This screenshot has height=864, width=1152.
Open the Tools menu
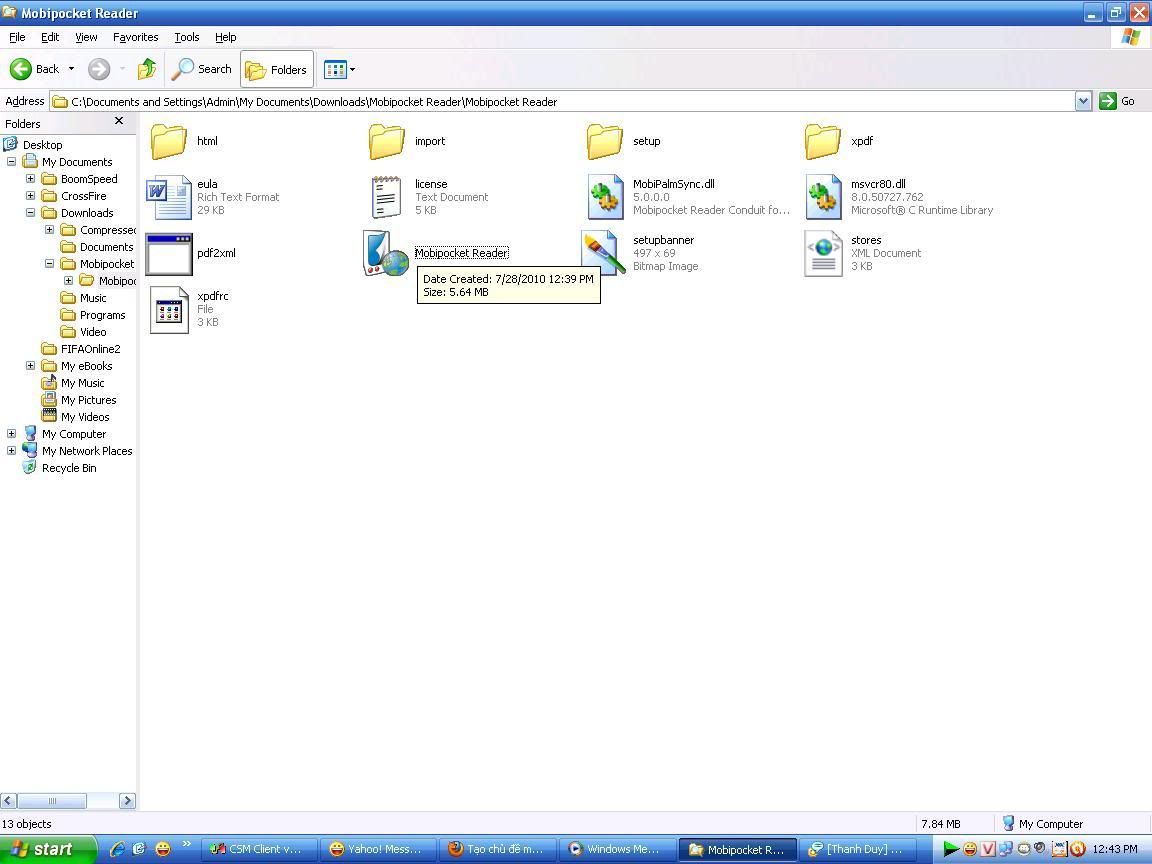(x=187, y=37)
